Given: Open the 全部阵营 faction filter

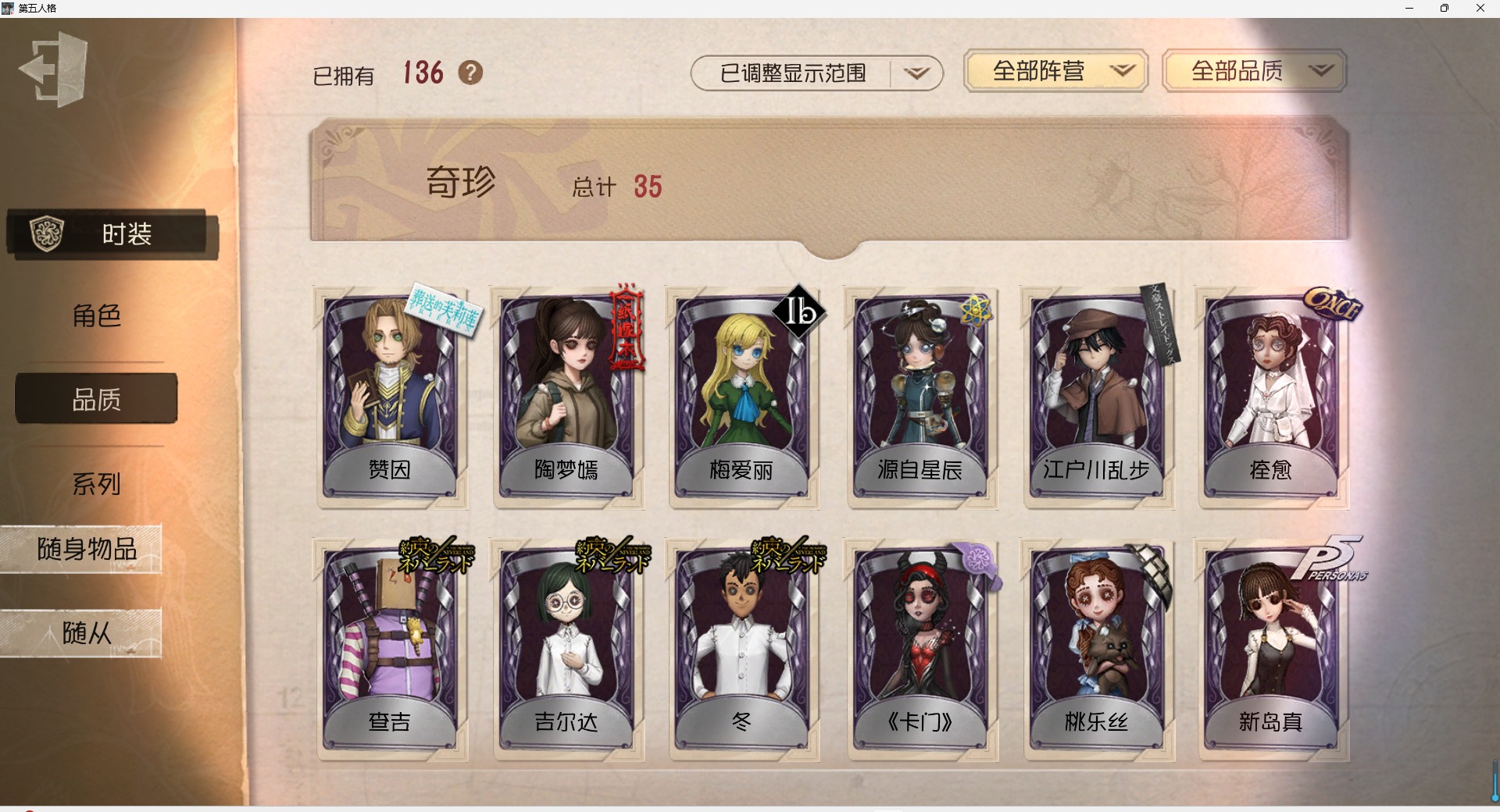Looking at the screenshot, I should pos(1055,71).
